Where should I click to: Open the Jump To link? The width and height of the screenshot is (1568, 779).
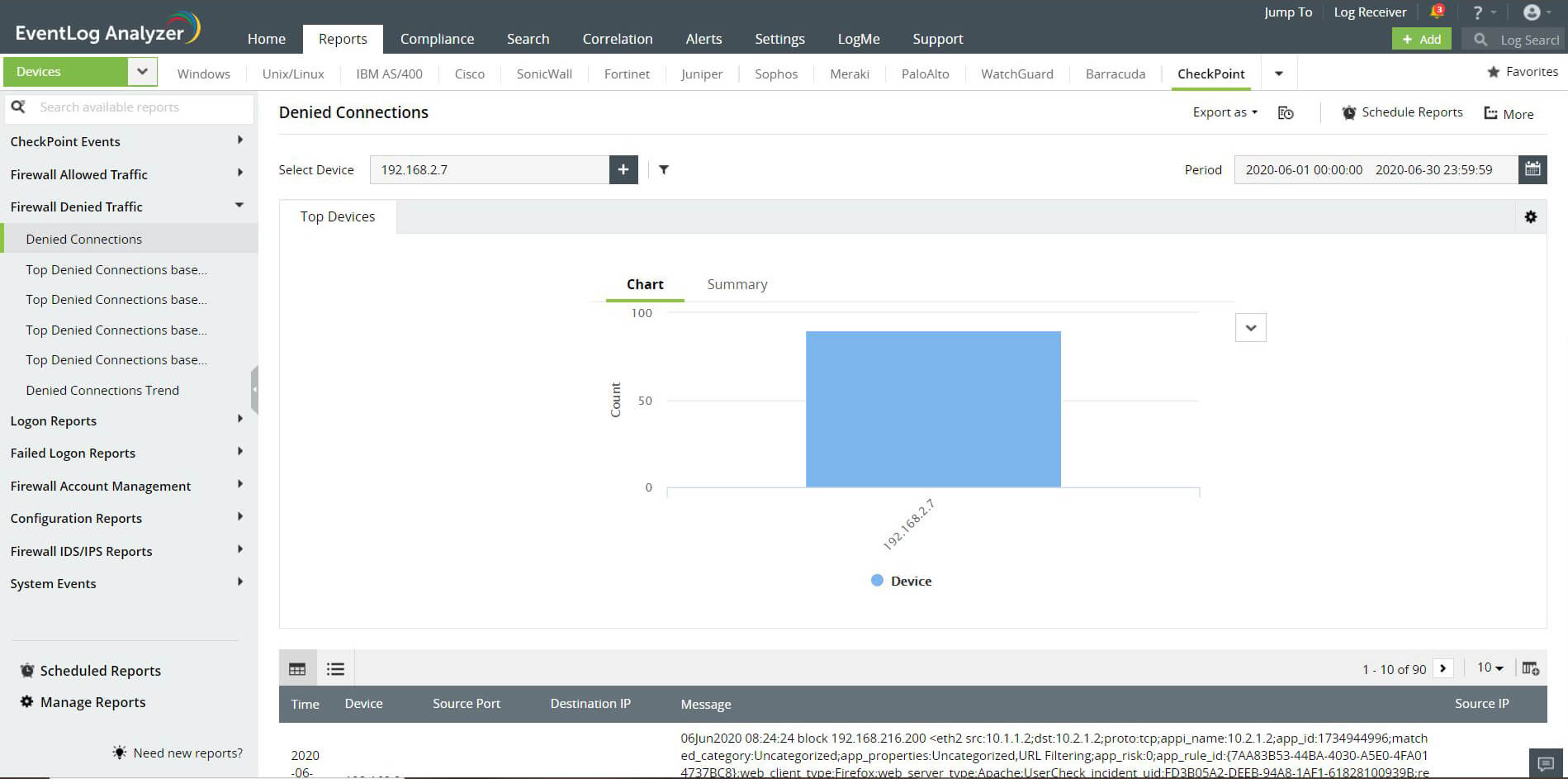point(1288,12)
